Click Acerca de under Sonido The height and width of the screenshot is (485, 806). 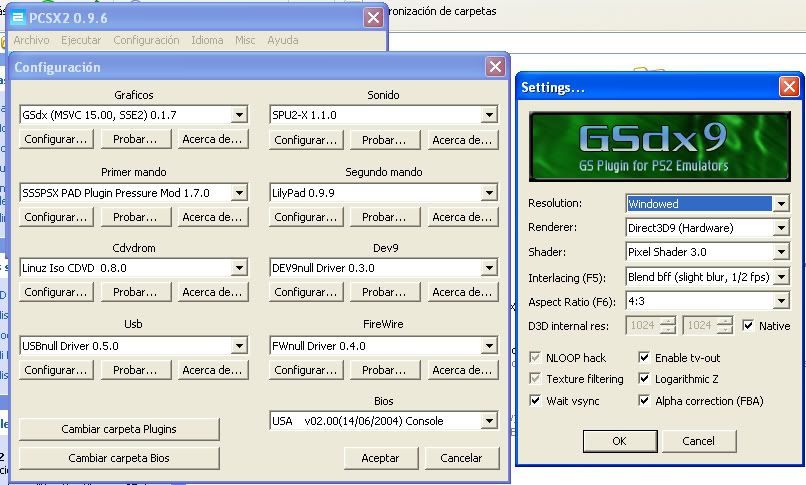pos(463,140)
